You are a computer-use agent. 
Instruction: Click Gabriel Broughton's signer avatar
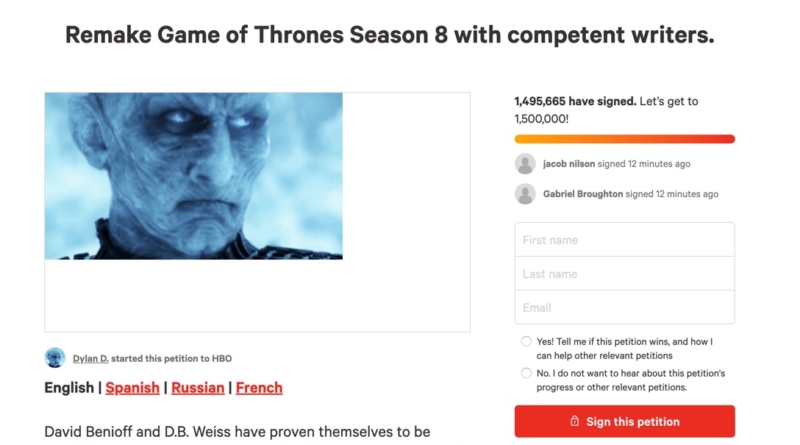[x=525, y=194]
